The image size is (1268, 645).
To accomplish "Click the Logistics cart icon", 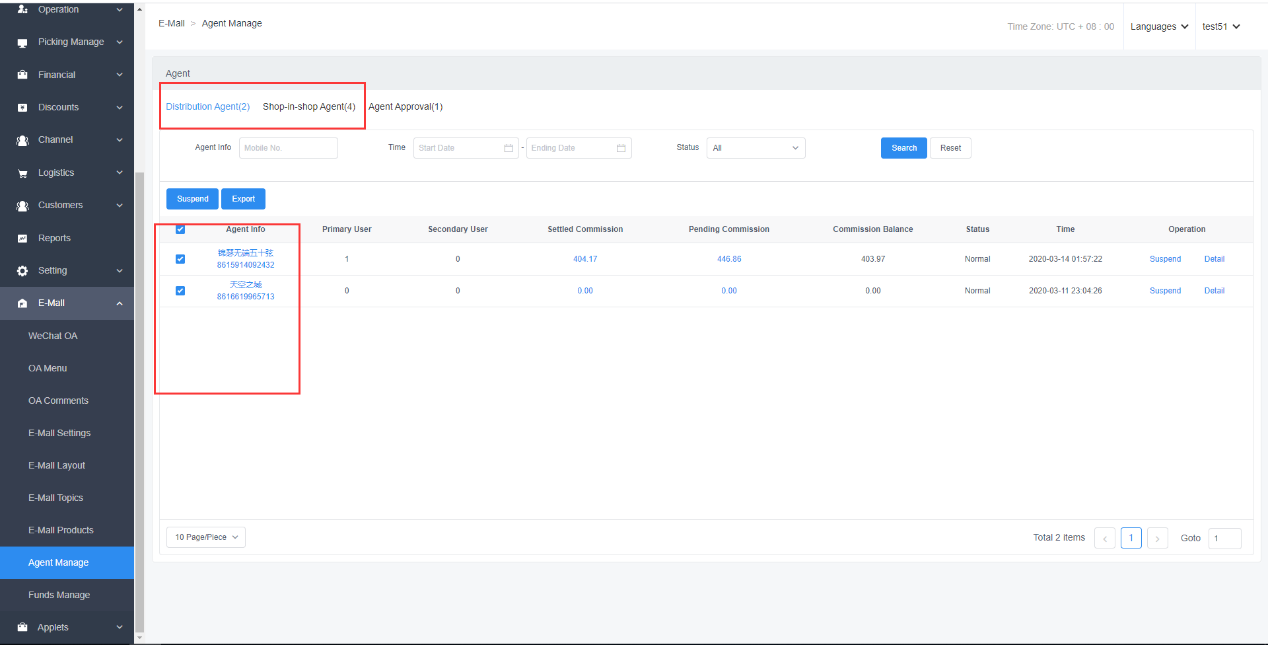I will [x=22, y=173].
